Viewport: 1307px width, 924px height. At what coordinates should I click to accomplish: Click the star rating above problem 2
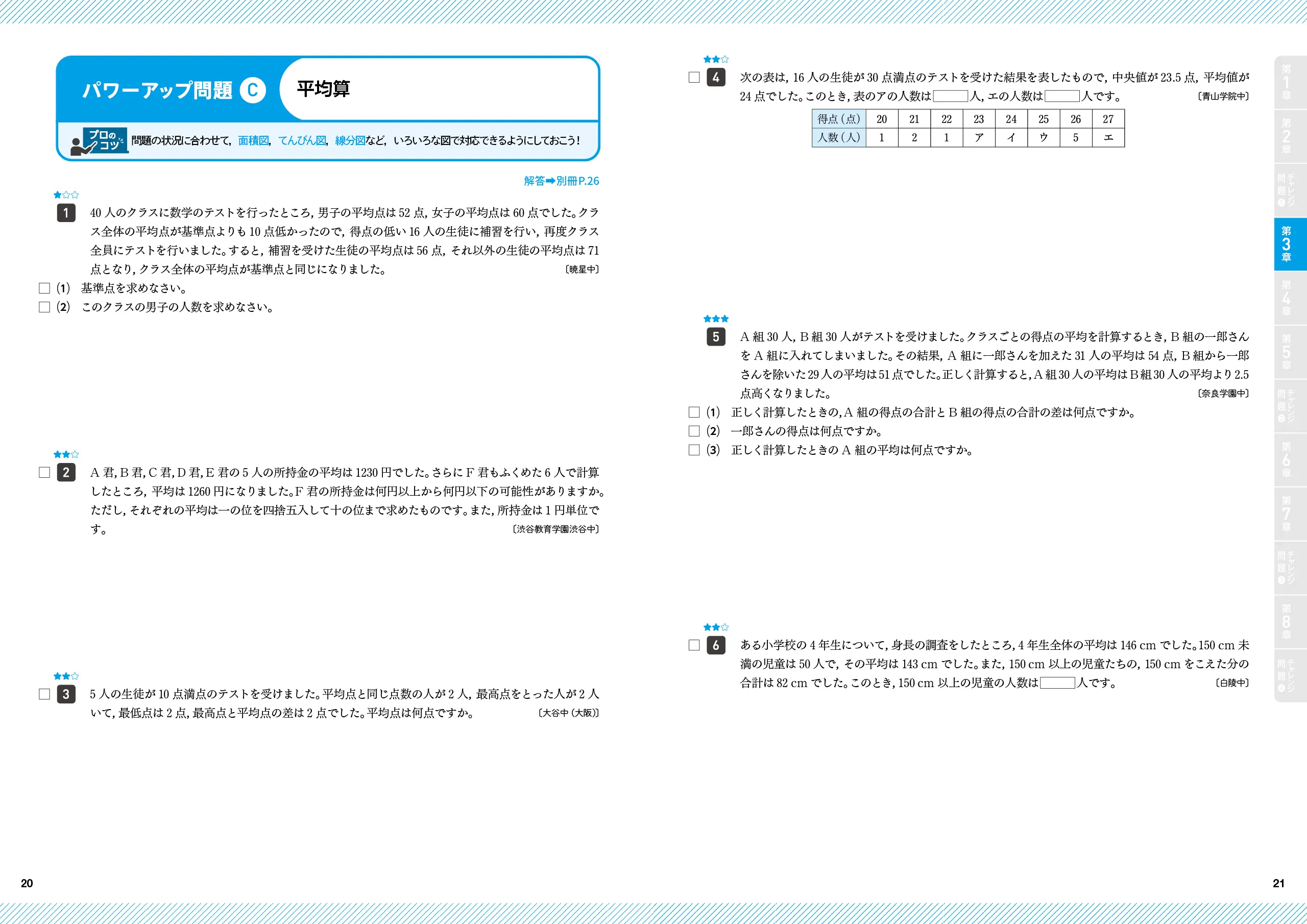click(66, 454)
